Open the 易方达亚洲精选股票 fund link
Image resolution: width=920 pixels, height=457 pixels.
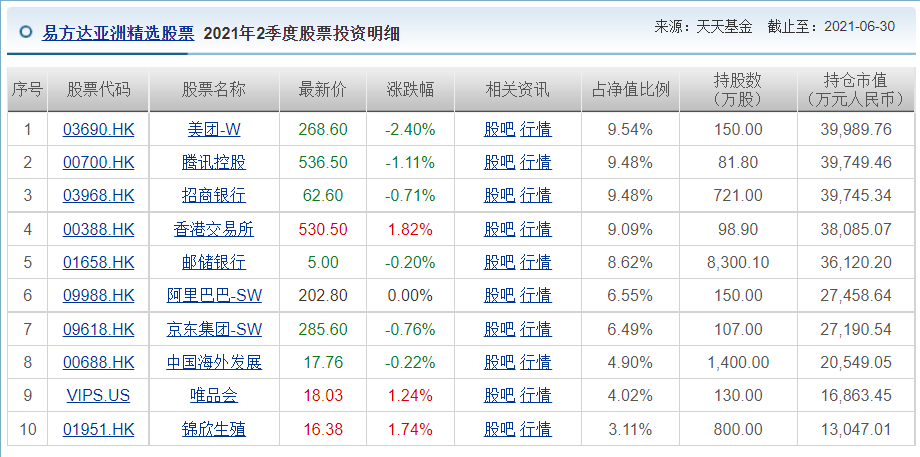pyautogui.click(x=117, y=33)
